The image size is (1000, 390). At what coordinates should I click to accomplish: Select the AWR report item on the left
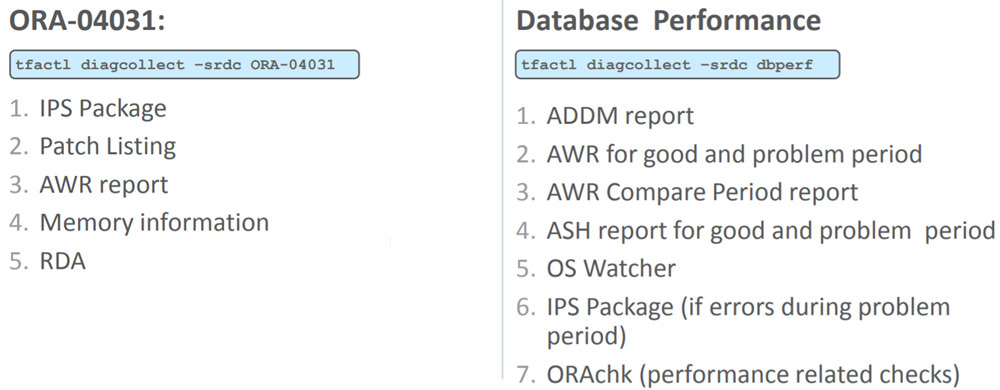[x=104, y=185]
